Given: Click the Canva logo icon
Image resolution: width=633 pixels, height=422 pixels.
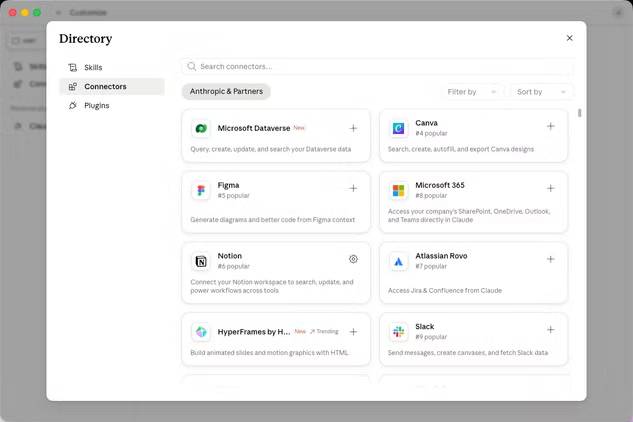Looking at the screenshot, I should pos(398,128).
